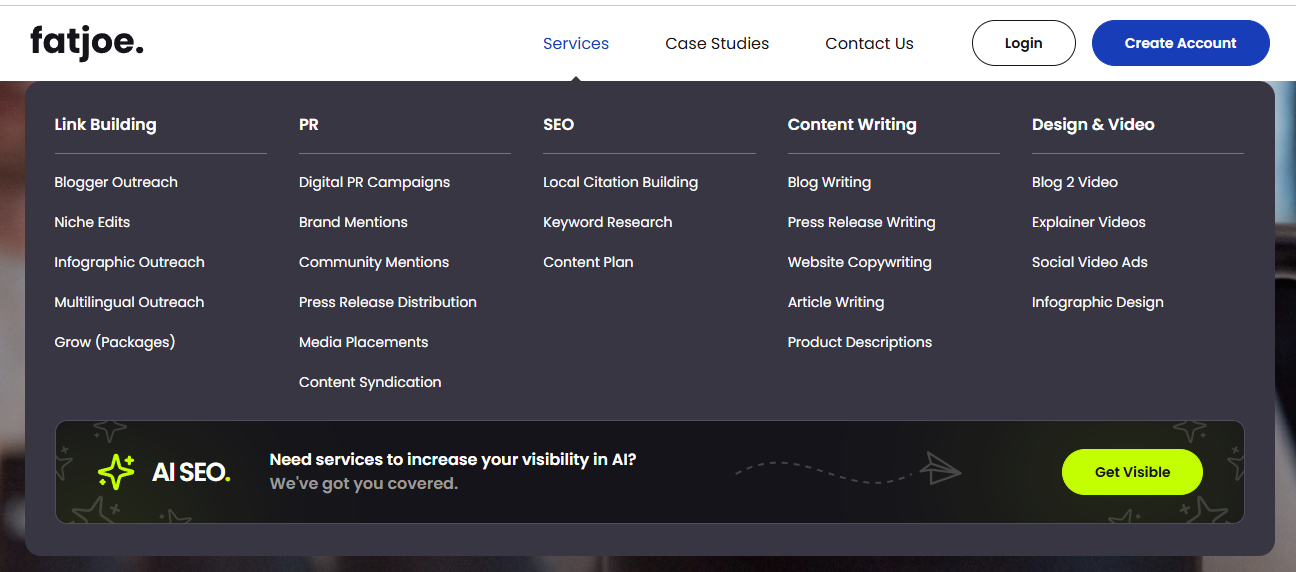Click the Get Visible button
Image resolution: width=1296 pixels, height=572 pixels.
[1132, 472]
